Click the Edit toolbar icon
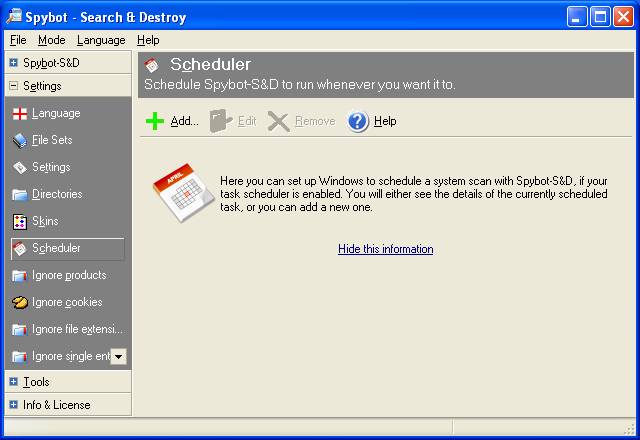This screenshot has width=640, height=440. click(221, 121)
